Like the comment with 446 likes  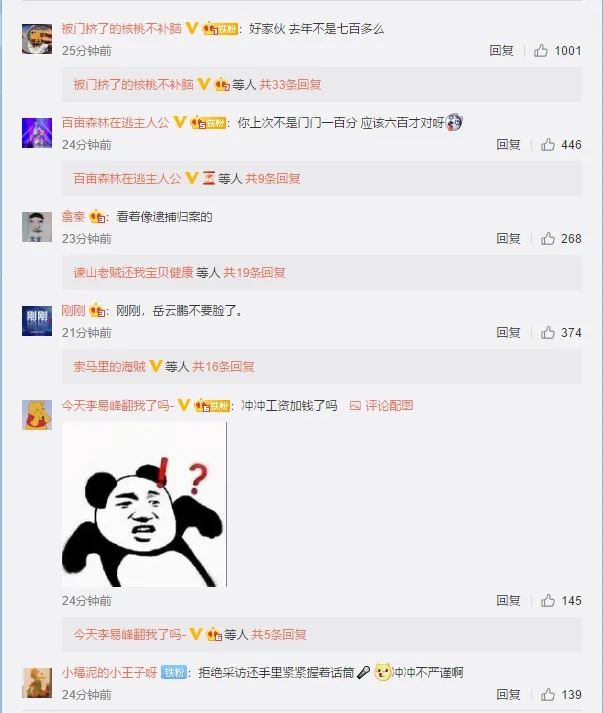(x=548, y=145)
